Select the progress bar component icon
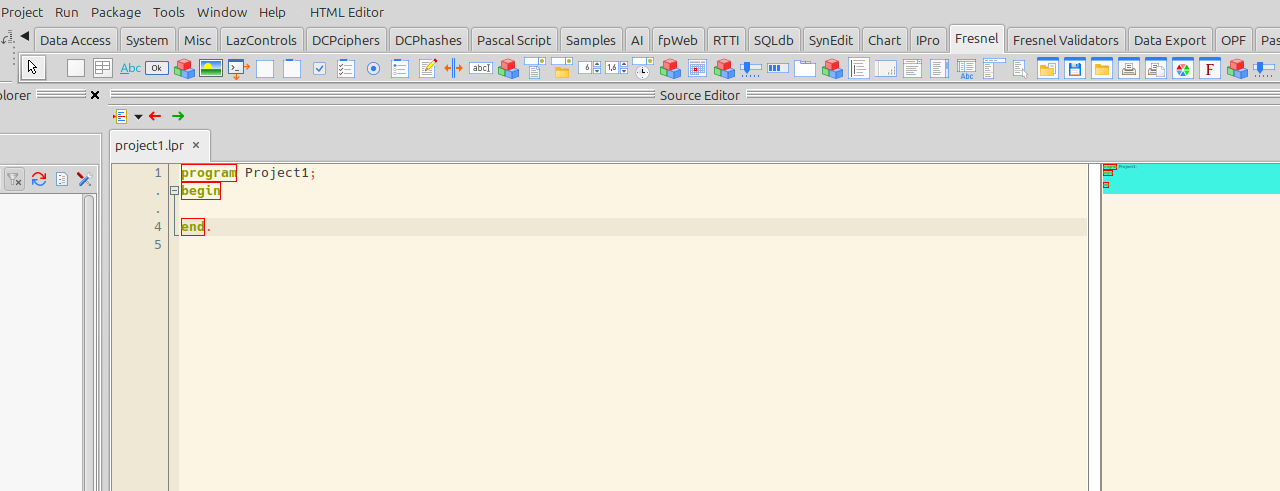1280x491 pixels. click(778, 68)
